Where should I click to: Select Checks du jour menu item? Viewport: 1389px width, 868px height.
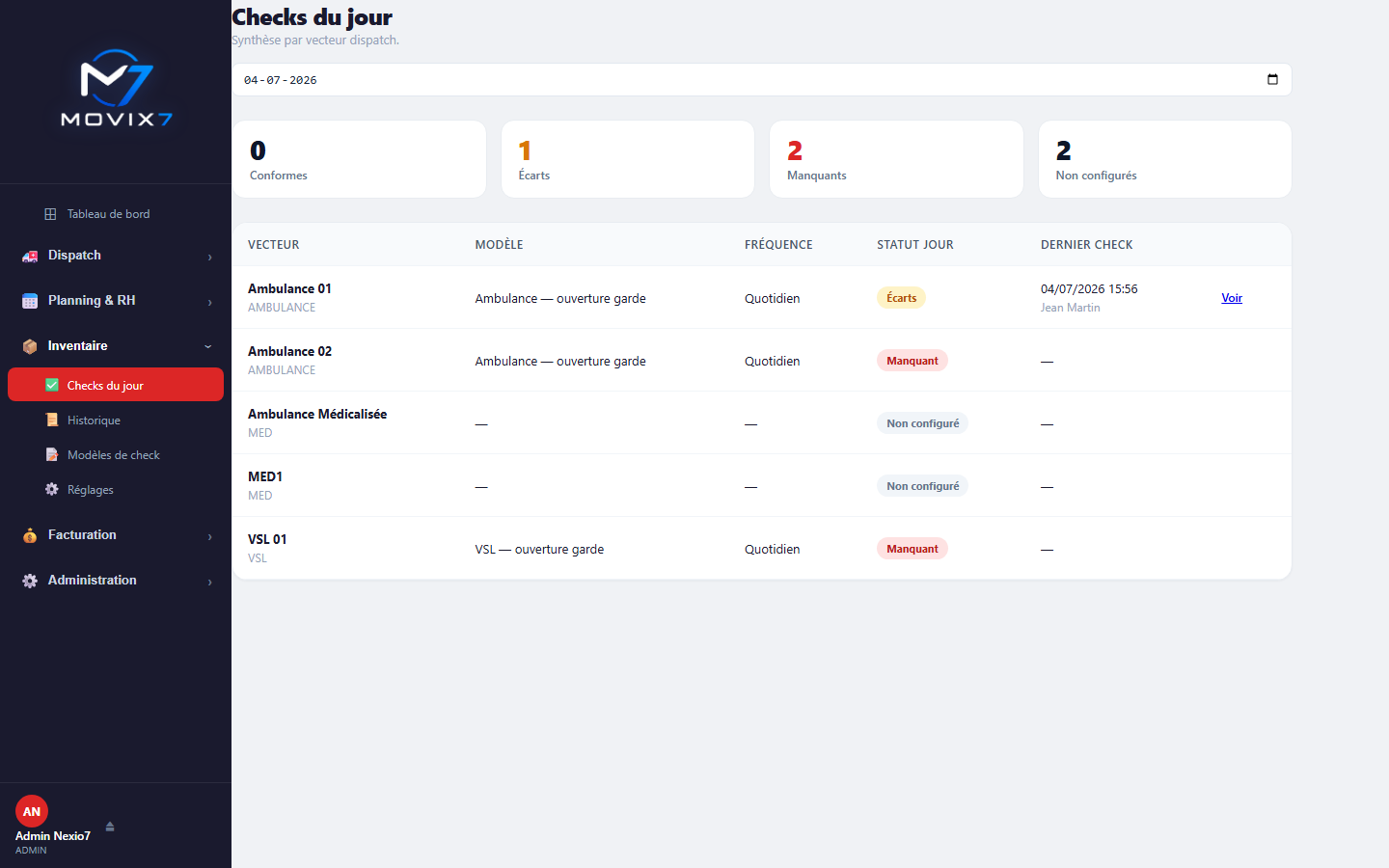116,384
